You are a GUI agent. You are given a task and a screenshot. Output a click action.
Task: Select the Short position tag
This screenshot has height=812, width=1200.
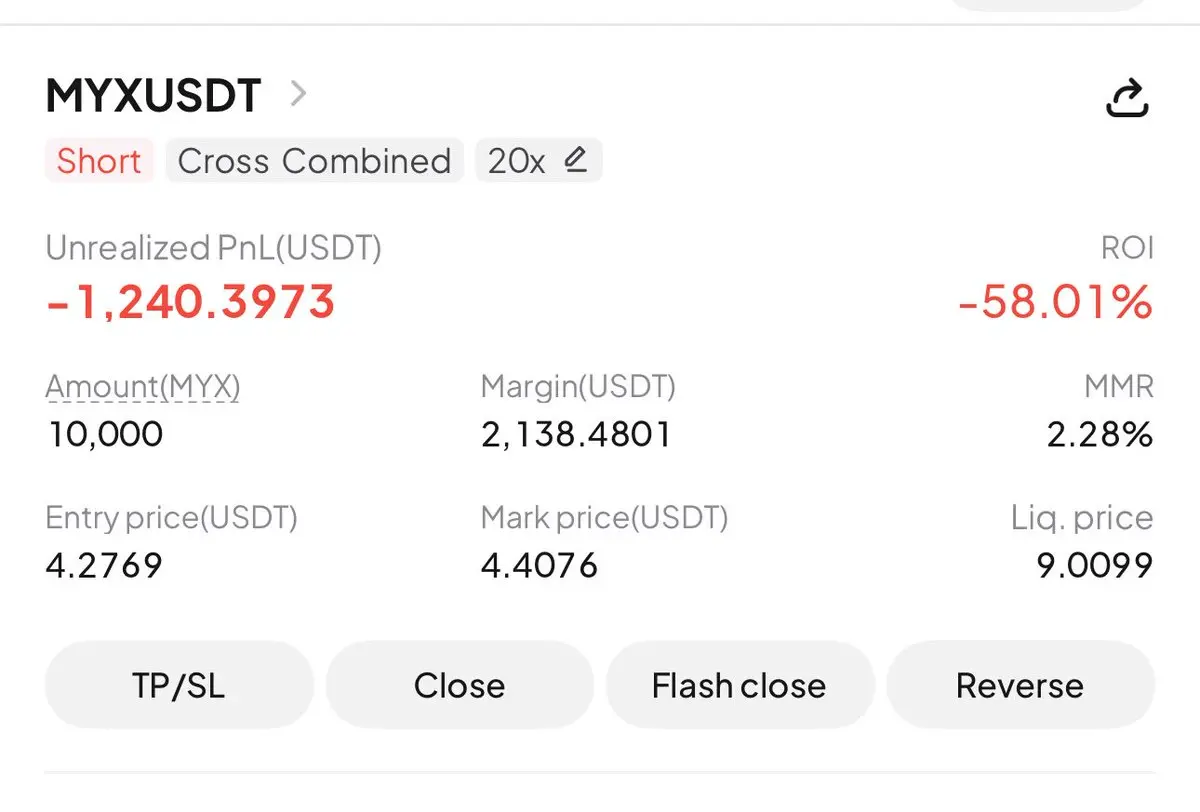99,161
